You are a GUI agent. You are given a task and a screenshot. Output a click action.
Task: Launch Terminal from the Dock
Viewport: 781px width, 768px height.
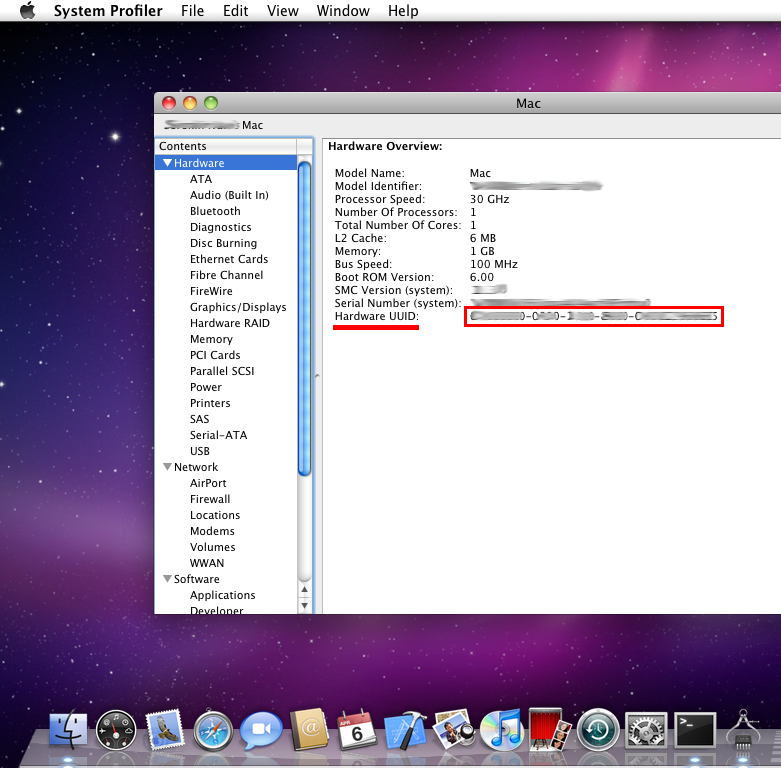695,730
